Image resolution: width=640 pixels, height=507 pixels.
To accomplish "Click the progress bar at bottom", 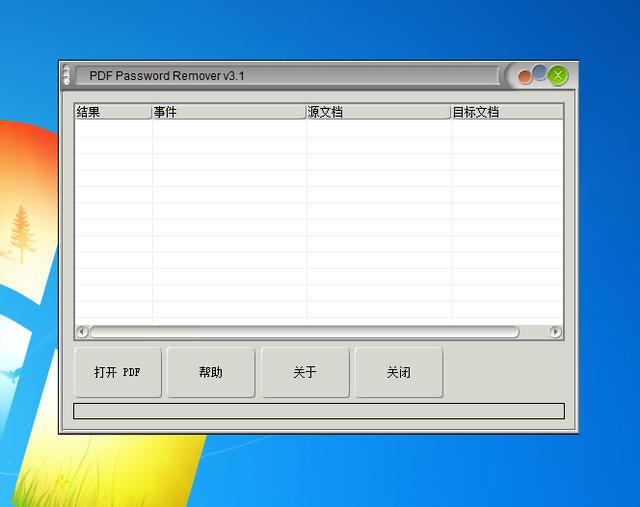I will pyautogui.click(x=319, y=411).
